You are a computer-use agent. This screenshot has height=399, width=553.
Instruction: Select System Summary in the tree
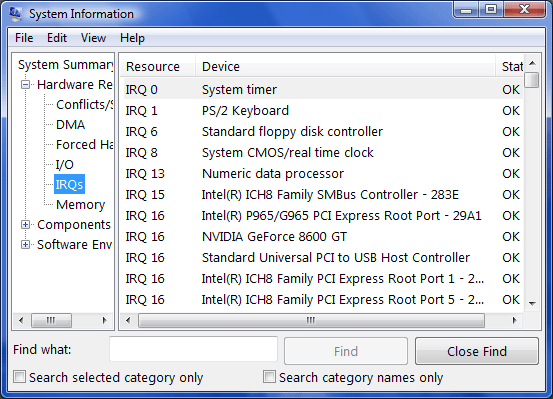point(66,65)
